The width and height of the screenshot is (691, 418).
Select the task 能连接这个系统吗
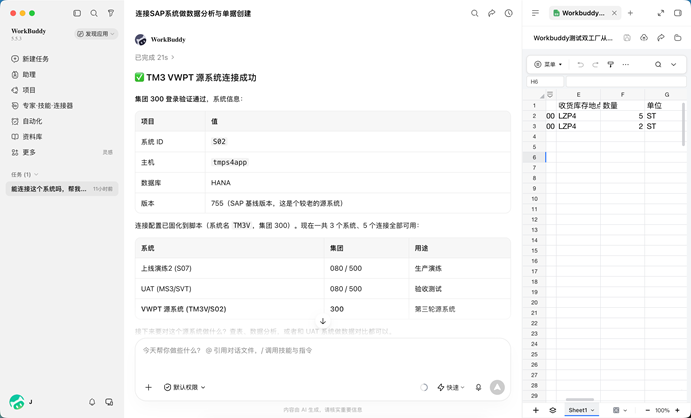pyautogui.click(x=62, y=189)
